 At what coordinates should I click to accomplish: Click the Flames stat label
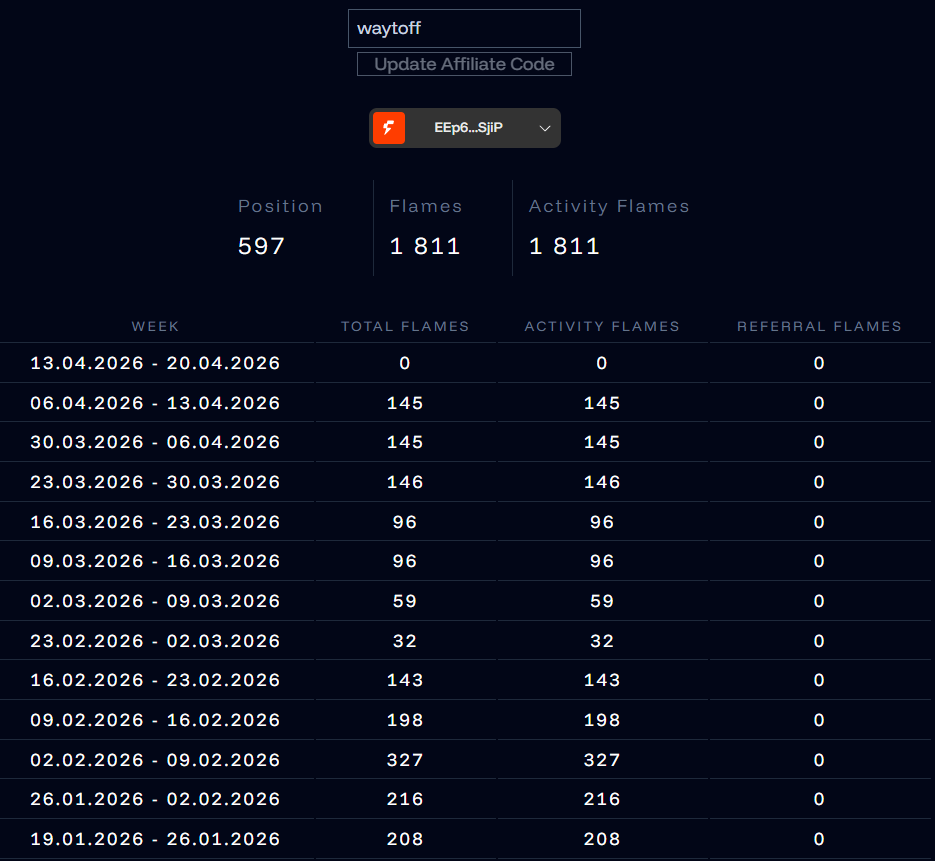tap(426, 206)
